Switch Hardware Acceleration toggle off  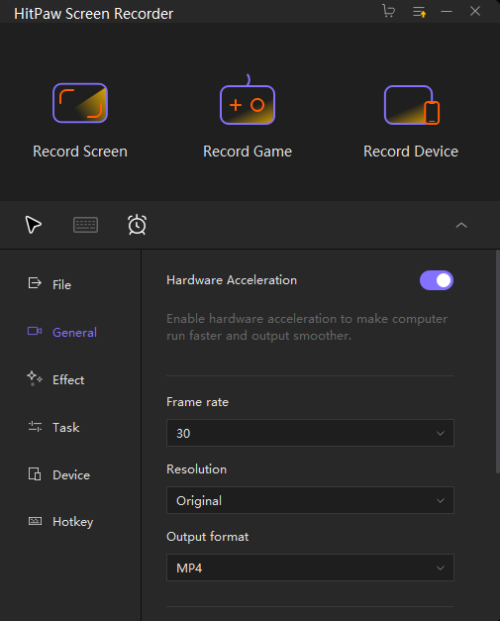coord(437,280)
